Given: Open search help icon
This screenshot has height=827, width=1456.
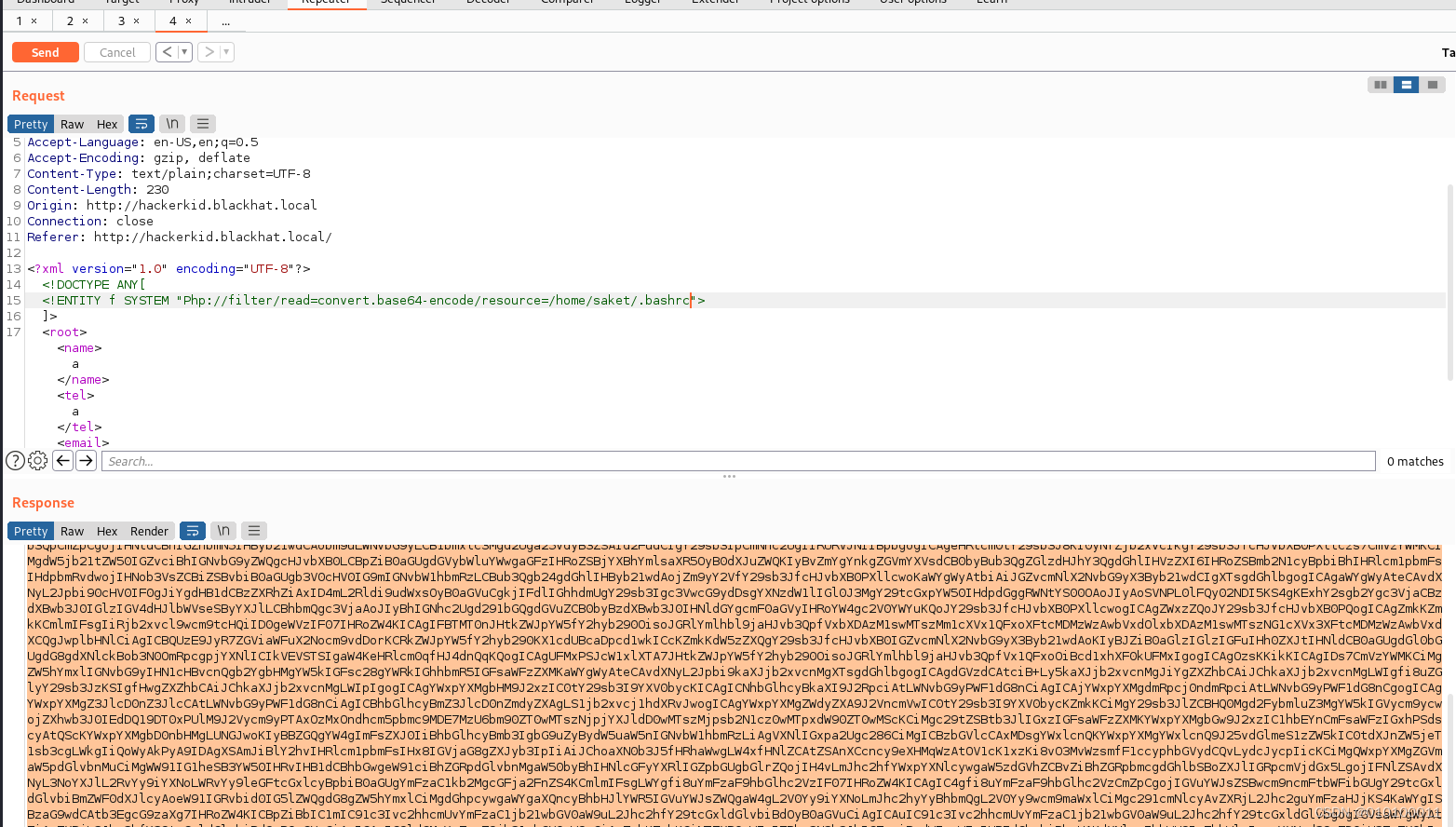Looking at the screenshot, I should coord(15,460).
